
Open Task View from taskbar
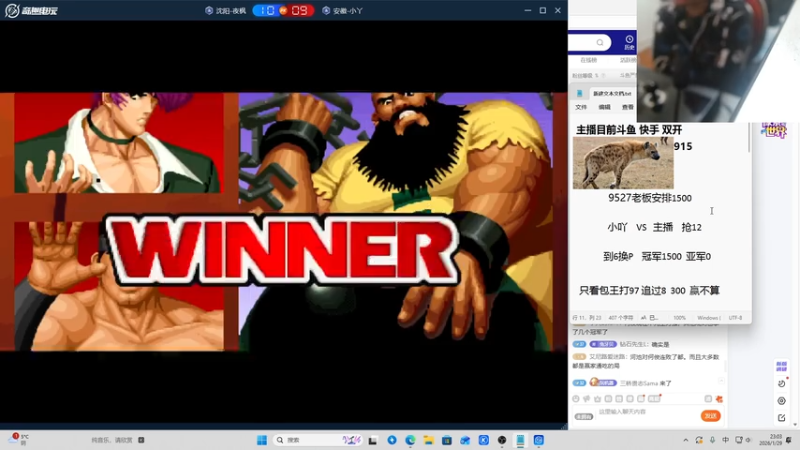point(373,440)
